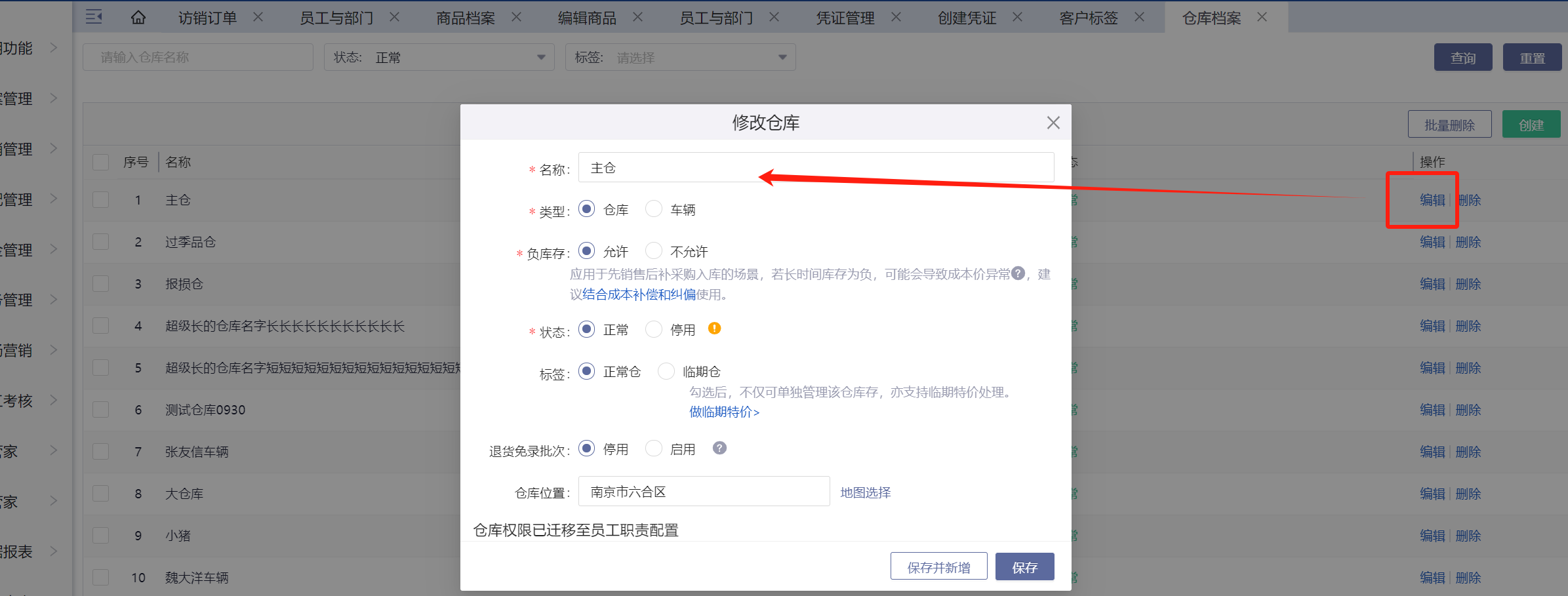Click the question mark icon after 成本价异常
Image resolution: width=1568 pixels, height=596 pixels.
(1018, 273)
